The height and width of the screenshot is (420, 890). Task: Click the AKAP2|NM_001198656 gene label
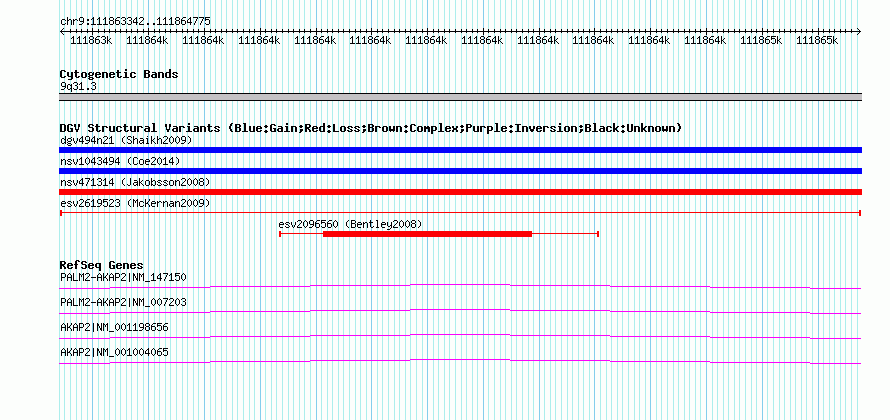click(114, 327)
